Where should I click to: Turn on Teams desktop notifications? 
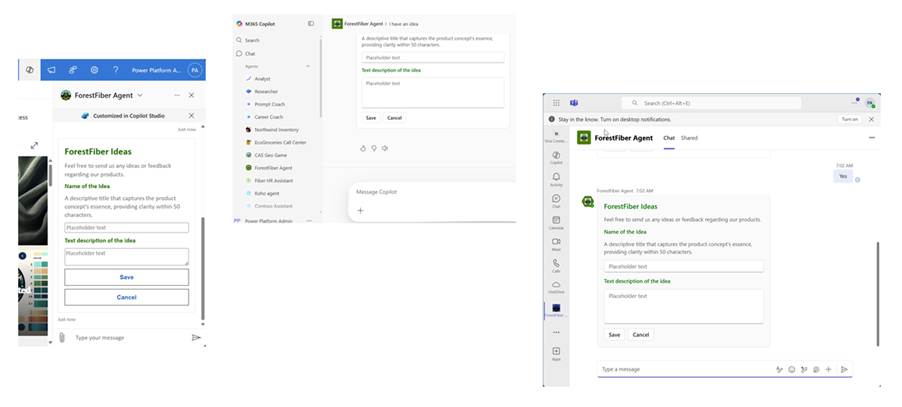click(x=849, y=119)
